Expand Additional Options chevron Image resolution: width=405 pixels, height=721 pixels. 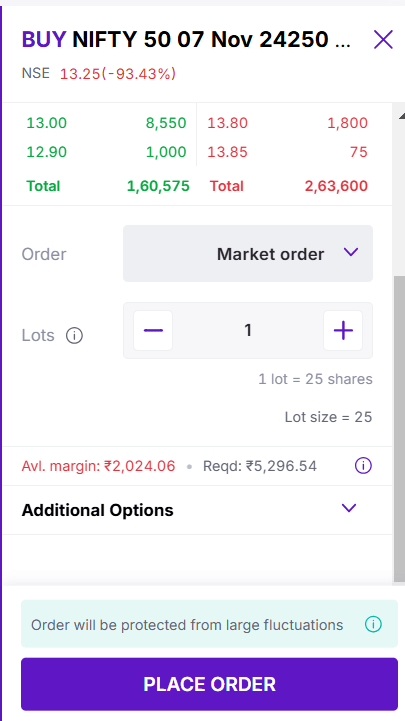(349, 508)
